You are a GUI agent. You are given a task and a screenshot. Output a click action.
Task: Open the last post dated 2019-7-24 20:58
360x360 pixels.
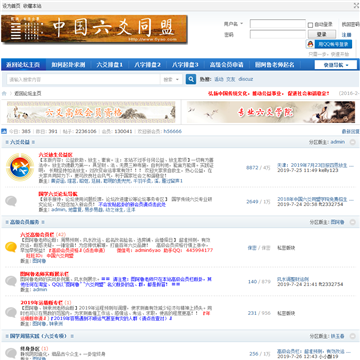point(315,199)
